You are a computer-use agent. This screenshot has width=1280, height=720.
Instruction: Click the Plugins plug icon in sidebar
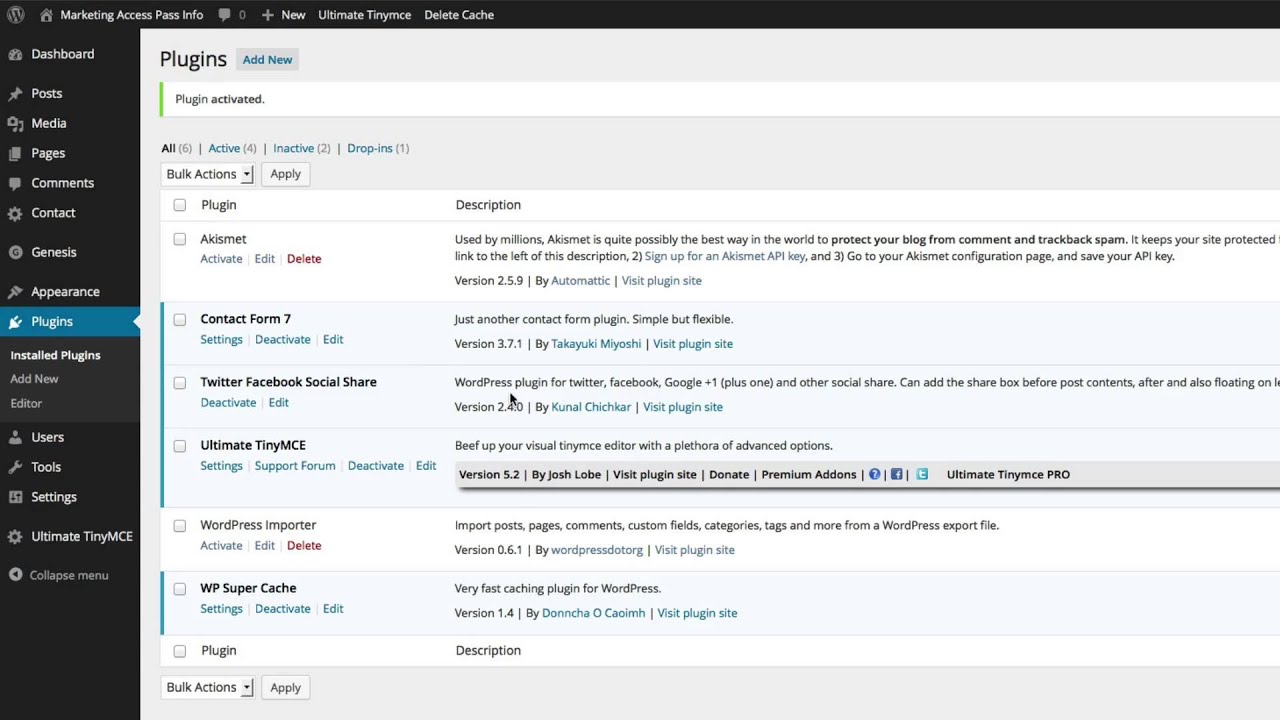pyautogui.click(x=15, y=322)
